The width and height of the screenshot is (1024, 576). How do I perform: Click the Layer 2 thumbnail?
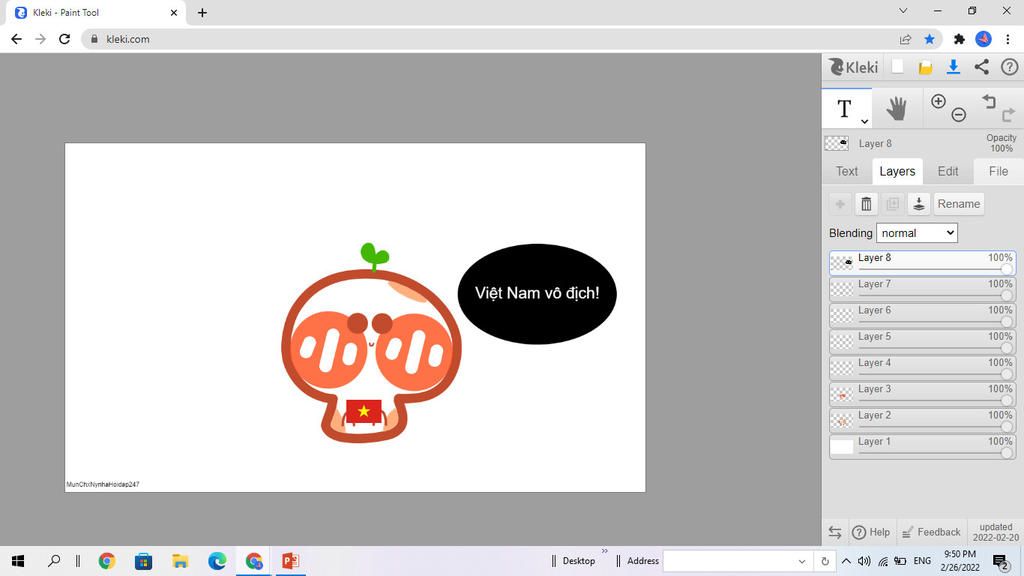coord(842,420)
